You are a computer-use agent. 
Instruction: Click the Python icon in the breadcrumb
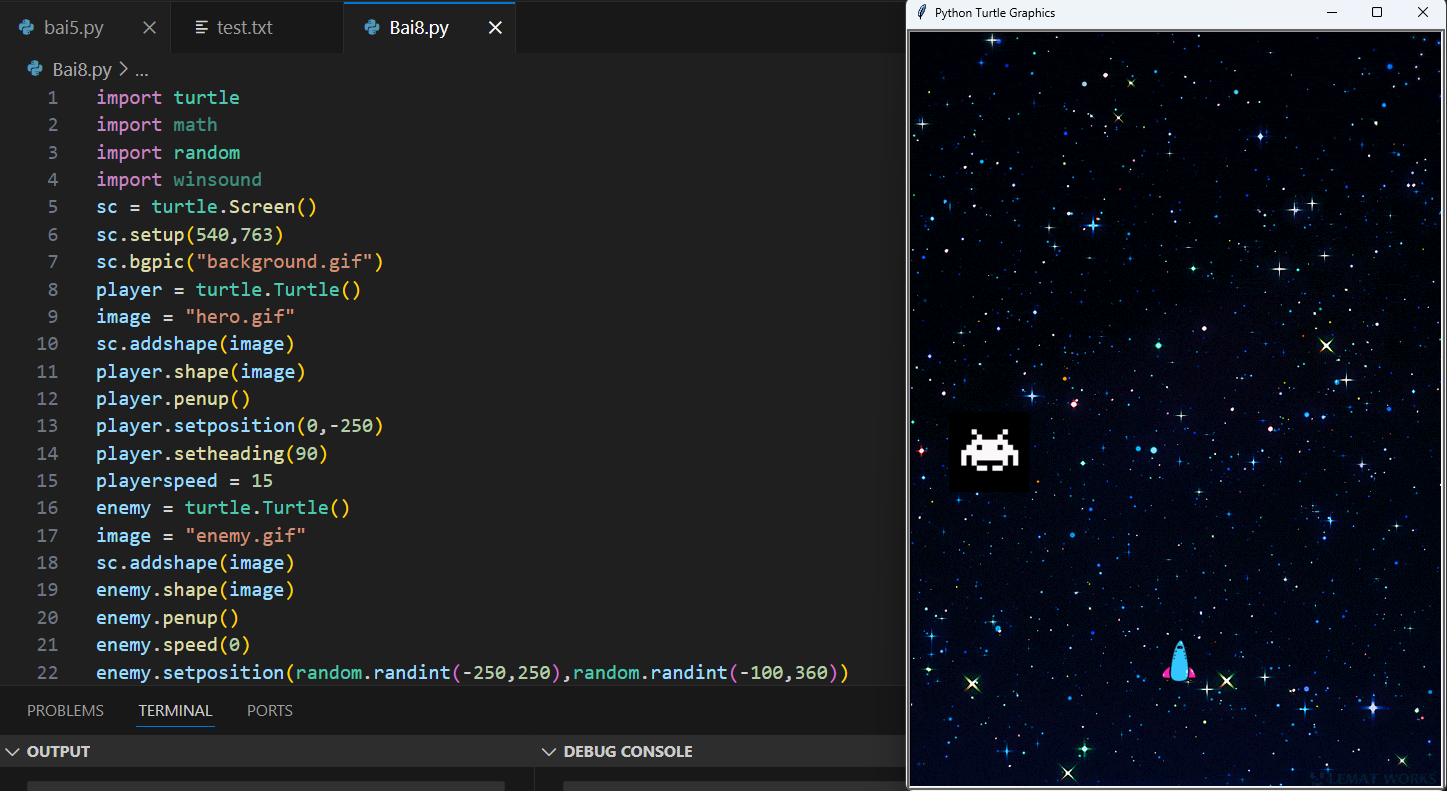[x=36, y=70]
